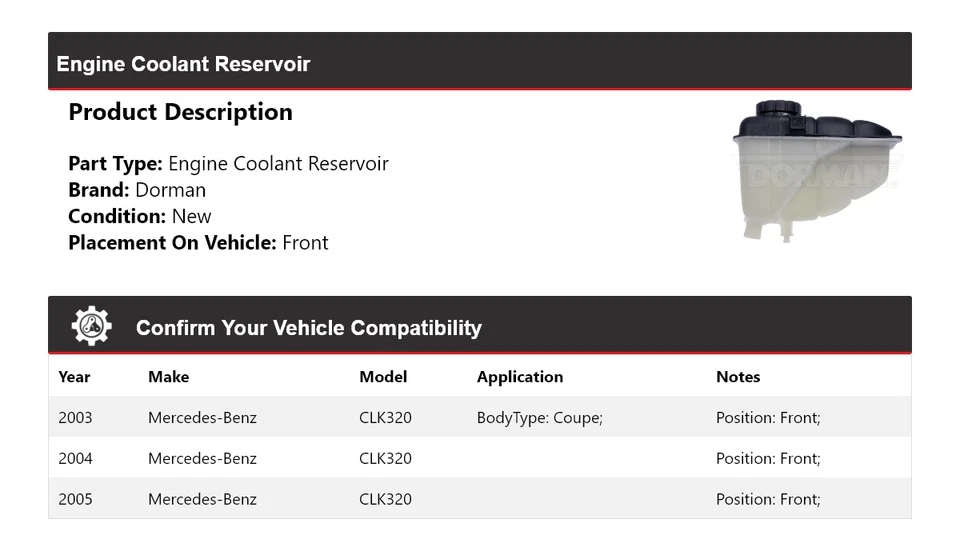The width and height of the screenshot is (960, 551).
Task: Click the Year column header
Action: tap(74, 377)
